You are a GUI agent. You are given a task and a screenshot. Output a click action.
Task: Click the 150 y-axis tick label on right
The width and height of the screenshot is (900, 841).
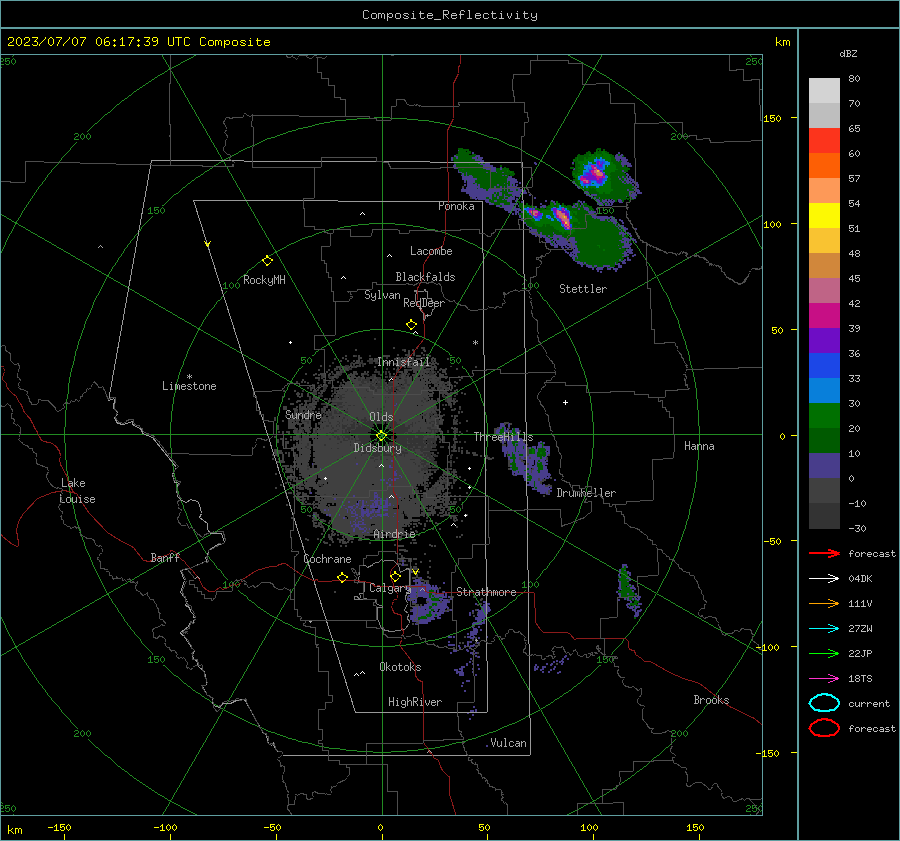coord(773,118)
